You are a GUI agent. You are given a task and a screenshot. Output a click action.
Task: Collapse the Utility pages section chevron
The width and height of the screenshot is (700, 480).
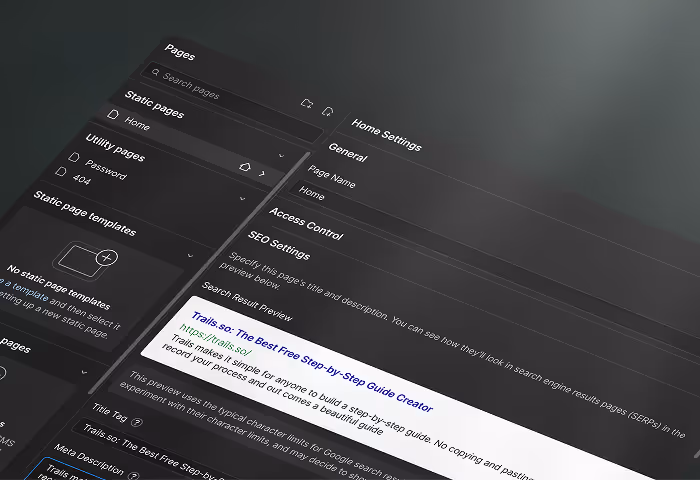(242, 199)
